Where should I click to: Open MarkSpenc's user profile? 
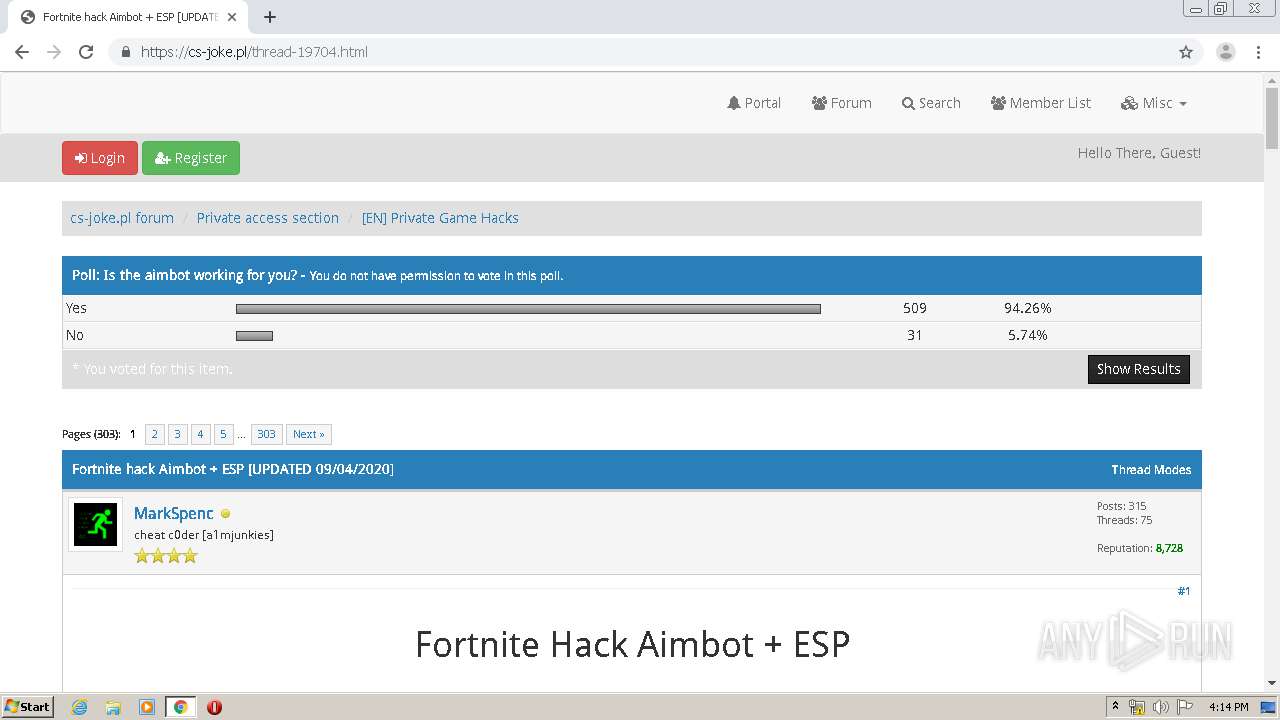point(174,513)
